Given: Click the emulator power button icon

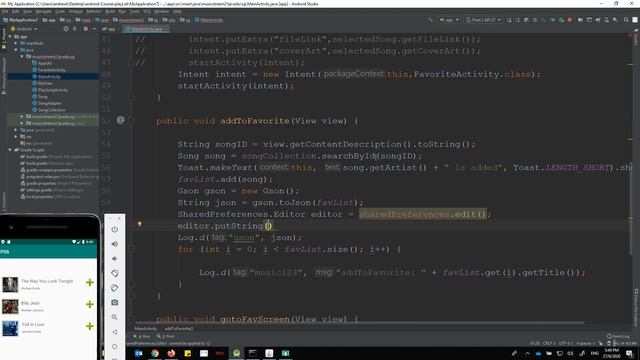Looking at the screenshot, I should pyautogui.click(x=115, y=229).
